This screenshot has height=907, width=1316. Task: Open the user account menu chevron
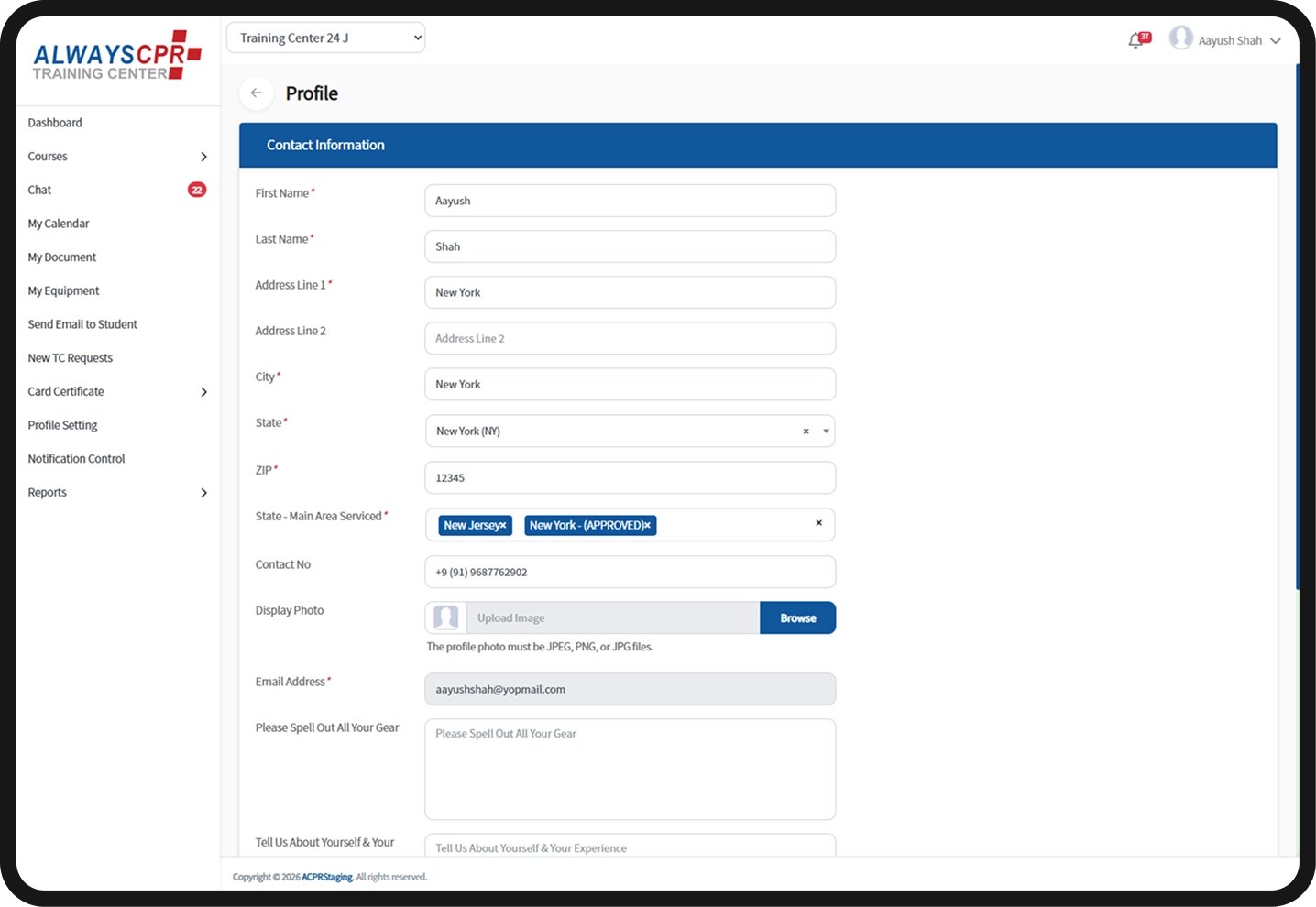[1275, 41]
